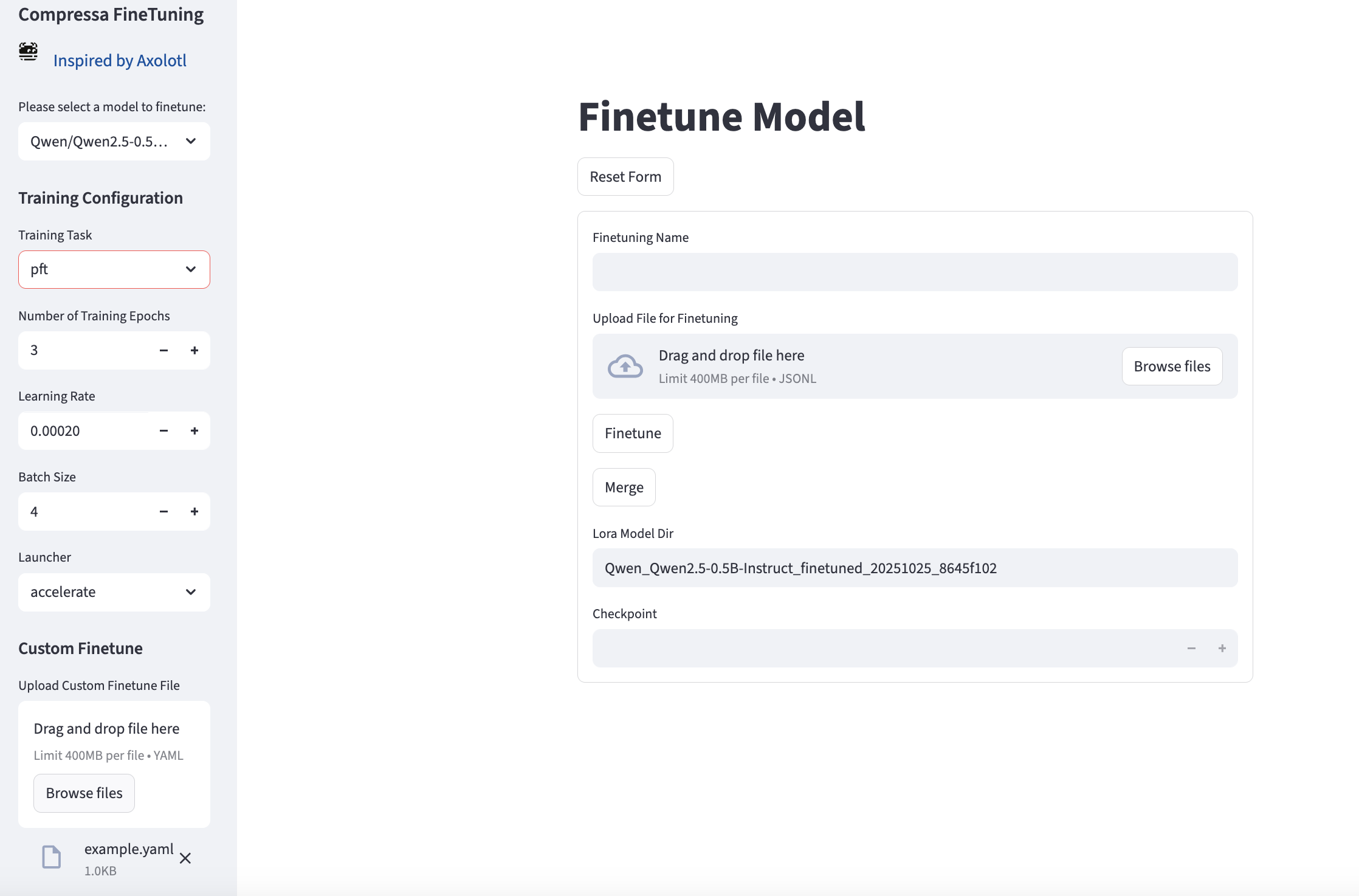
Task: Decrease the Learning Rate value
Action: 163,431
